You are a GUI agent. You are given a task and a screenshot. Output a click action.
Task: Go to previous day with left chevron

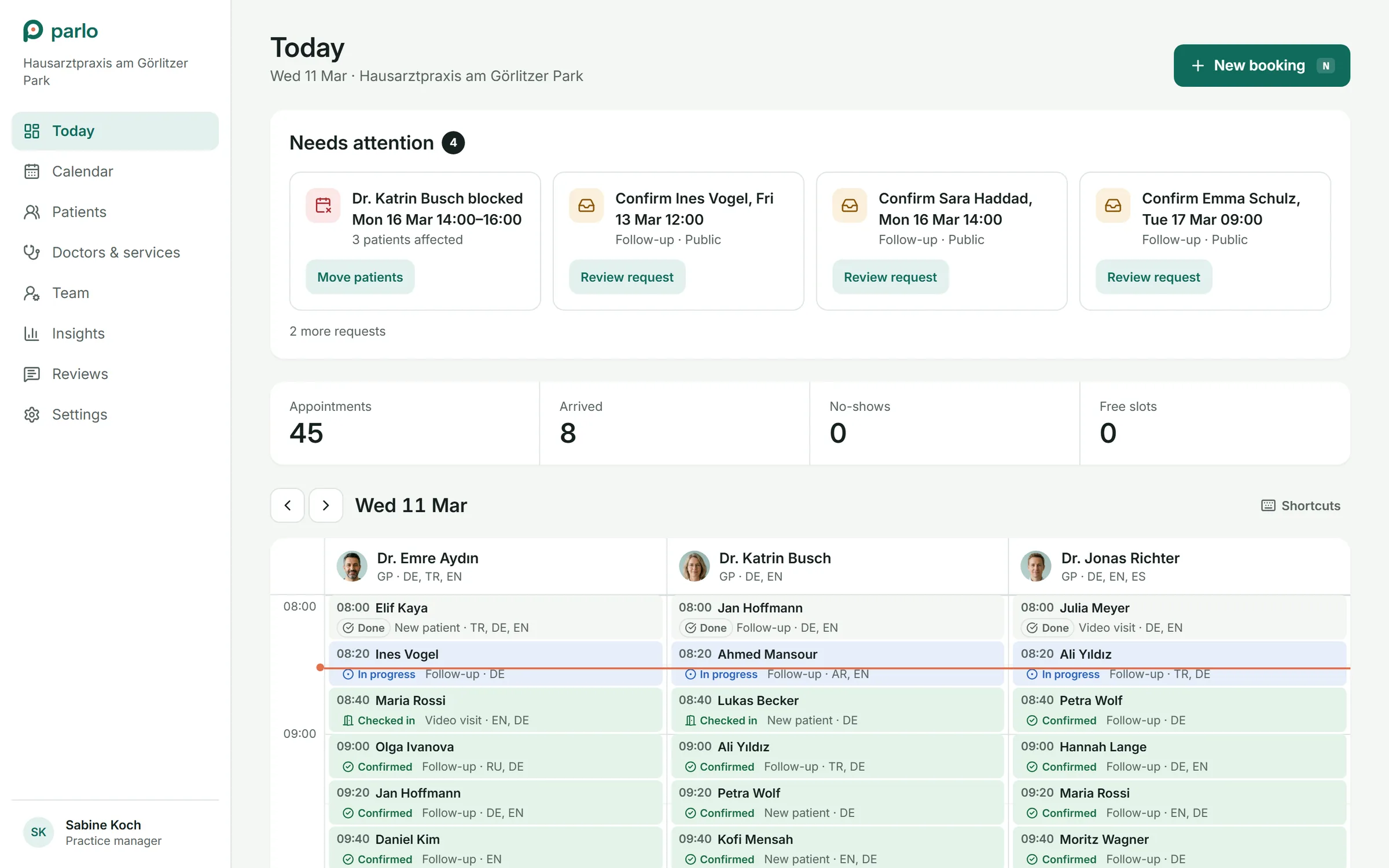click(288, 505)
